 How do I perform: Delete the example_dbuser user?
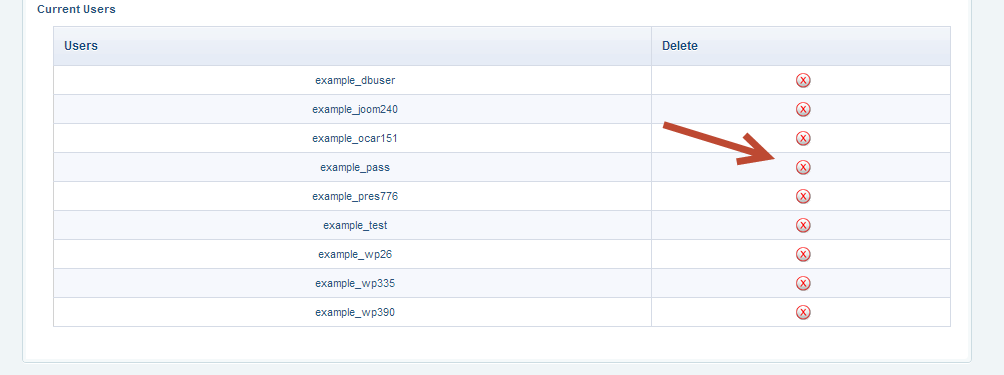point(803,80)
